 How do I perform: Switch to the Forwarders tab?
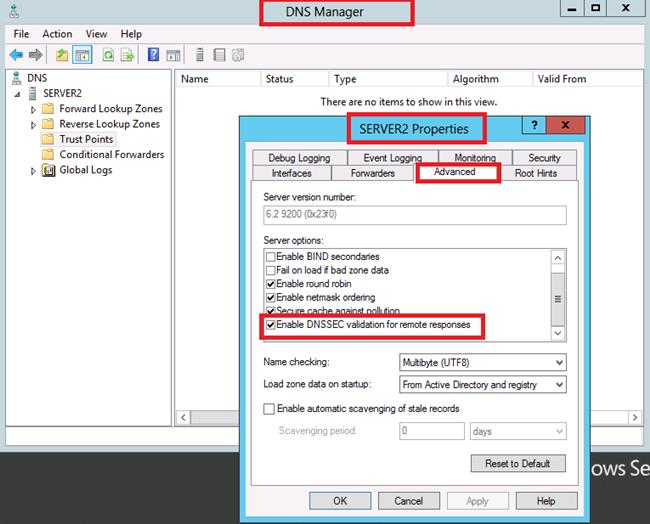coord(373,173)
